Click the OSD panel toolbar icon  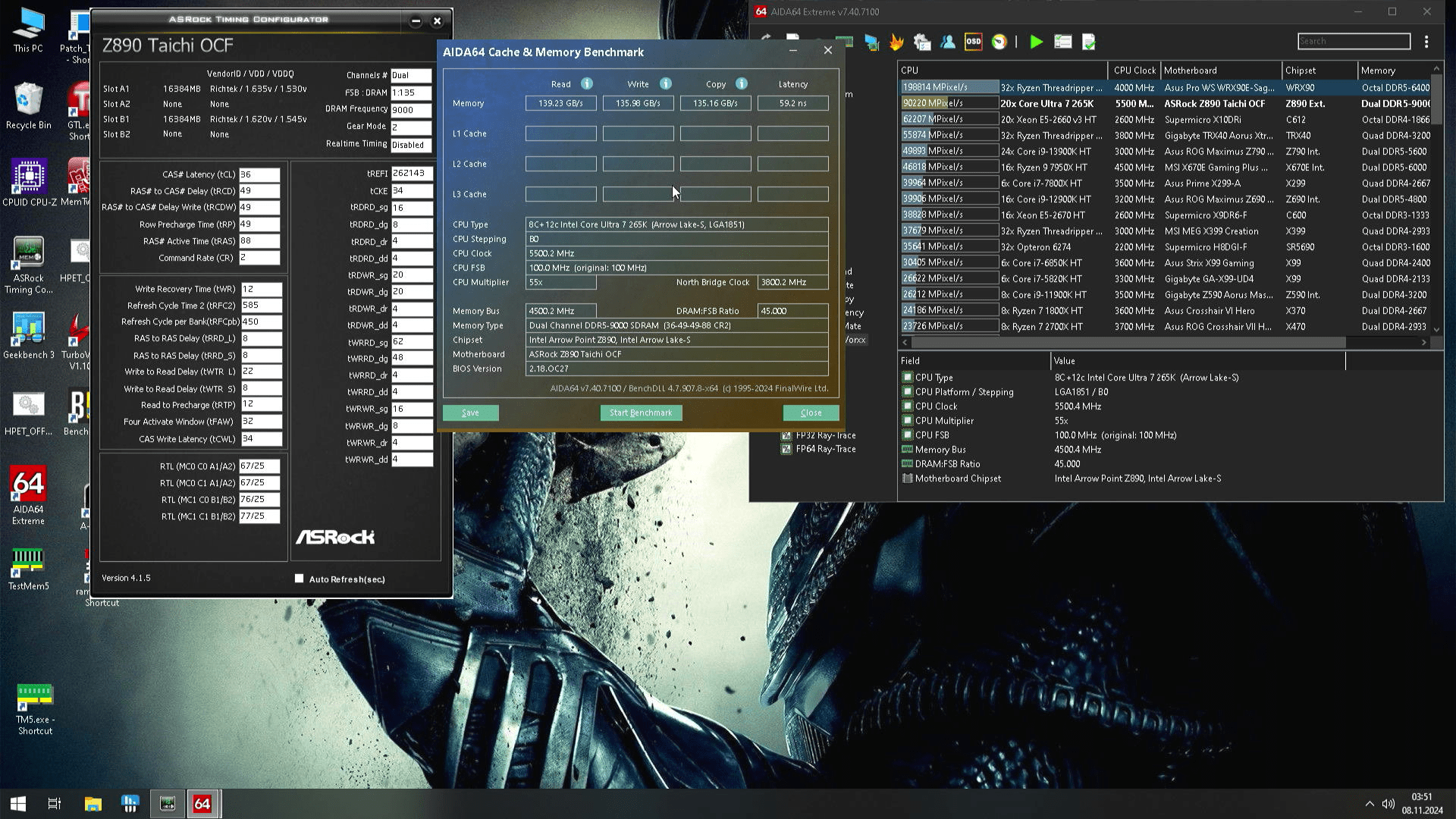pyautogui.click(x=973, y=42)
